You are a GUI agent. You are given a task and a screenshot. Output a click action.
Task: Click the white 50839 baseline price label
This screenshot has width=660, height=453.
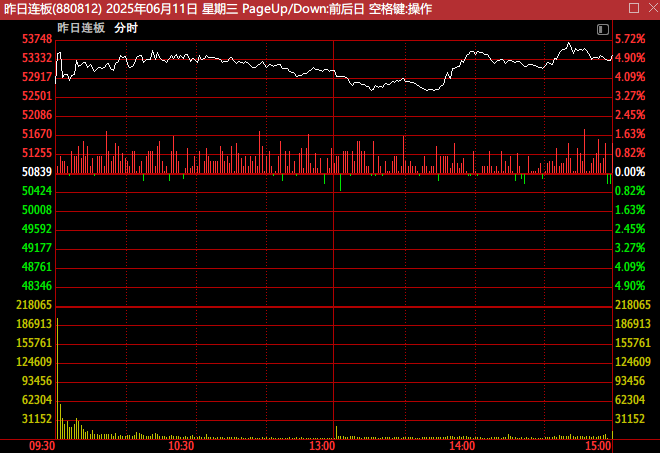pyautogui.click(x=37, y=172)
